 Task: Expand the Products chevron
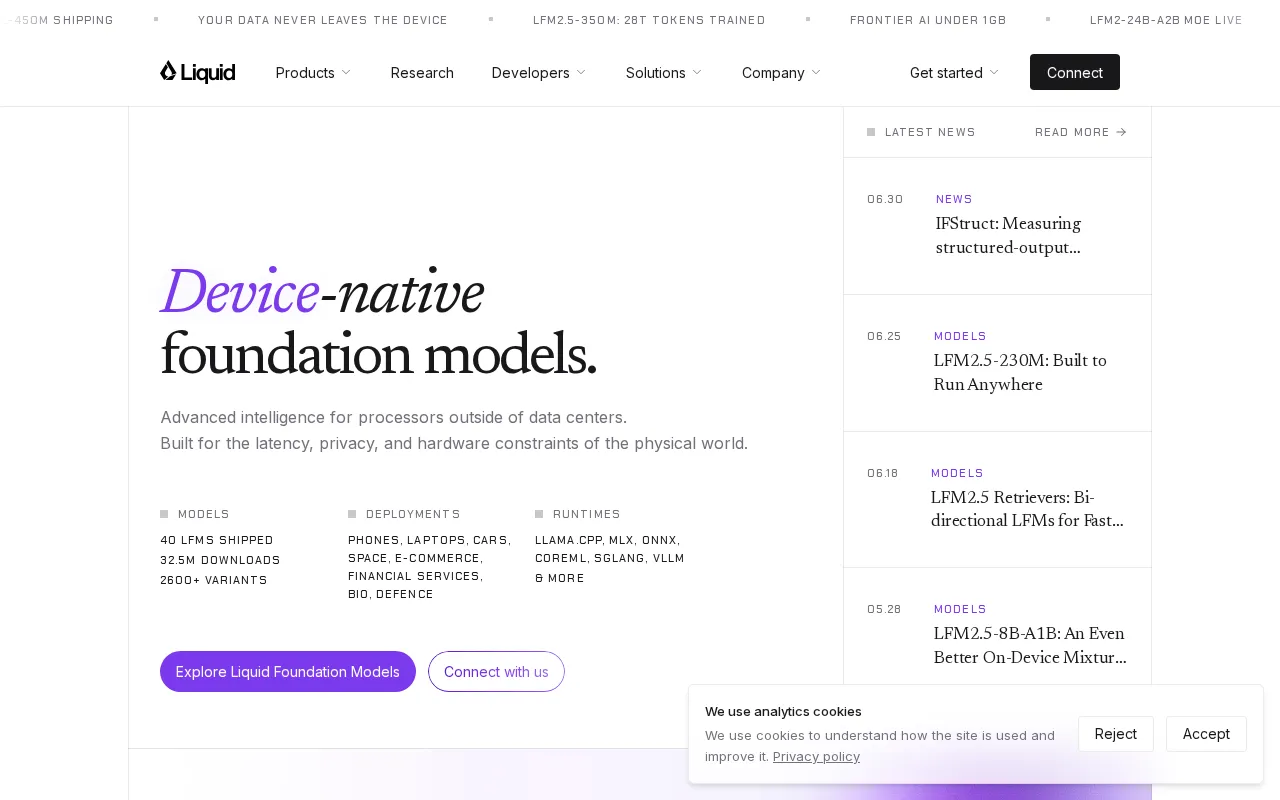pos(346,73)
